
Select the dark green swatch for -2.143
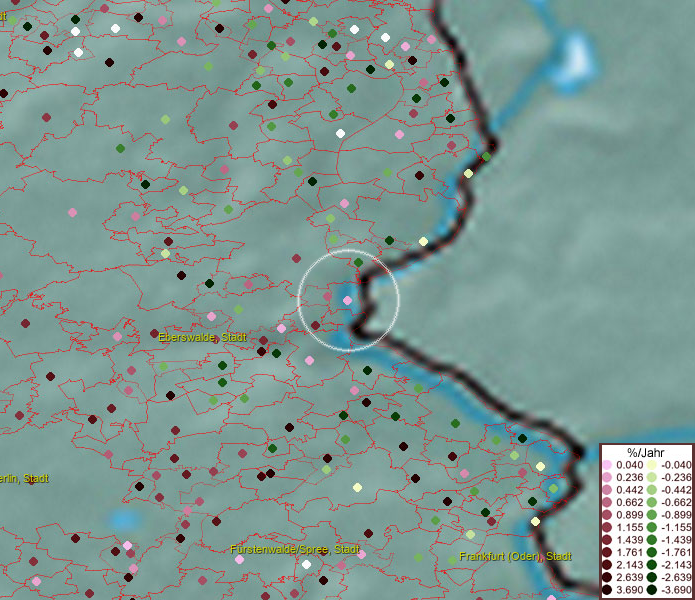tap(652, 565)
